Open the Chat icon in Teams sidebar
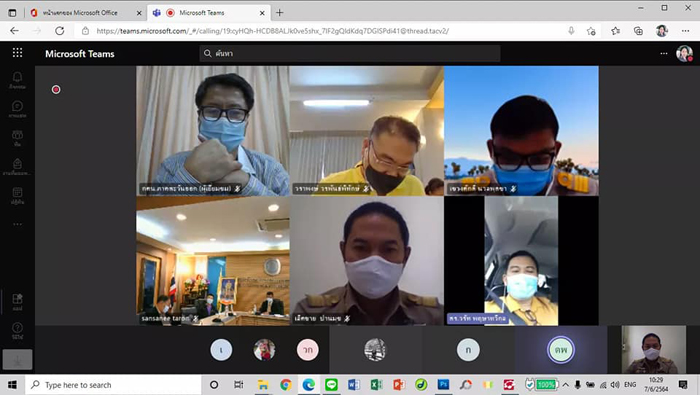 click(x=17, y=109)
